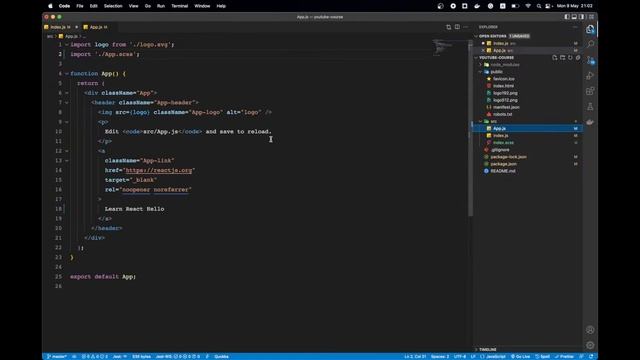Click the split editor right icon
The width and height of the screenshot is (640, 360).
coord(457,27)
